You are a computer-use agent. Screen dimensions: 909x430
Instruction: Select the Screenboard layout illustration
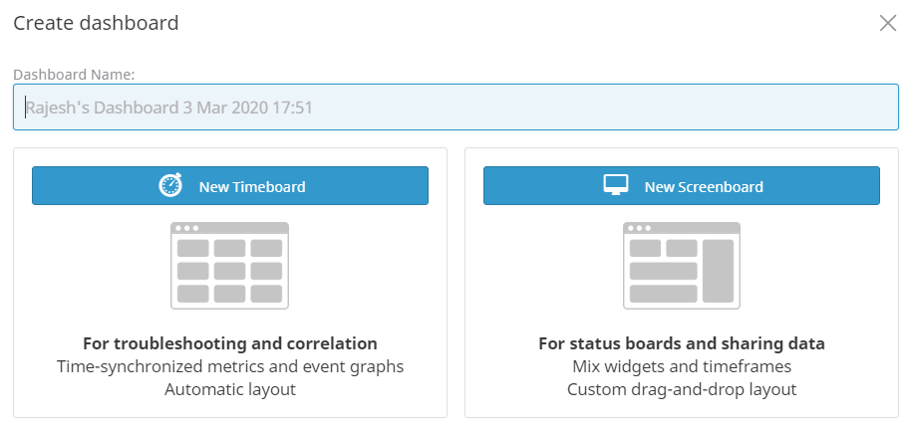point(682,265)
